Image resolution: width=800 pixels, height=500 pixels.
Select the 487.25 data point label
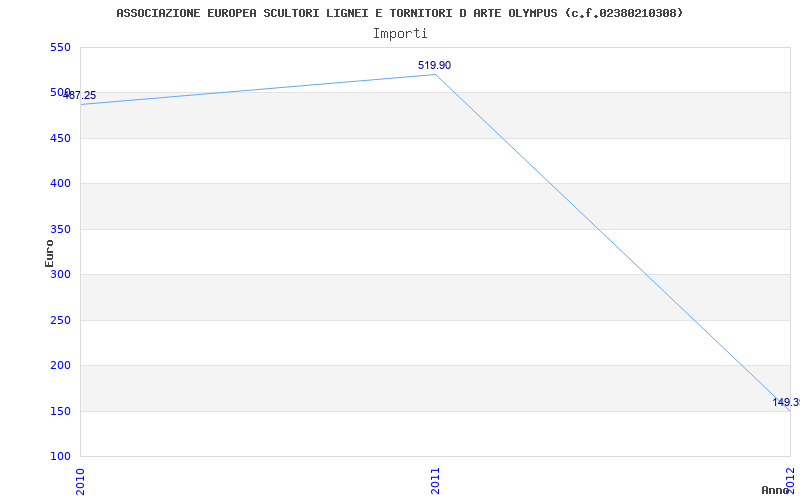point(80,95)
